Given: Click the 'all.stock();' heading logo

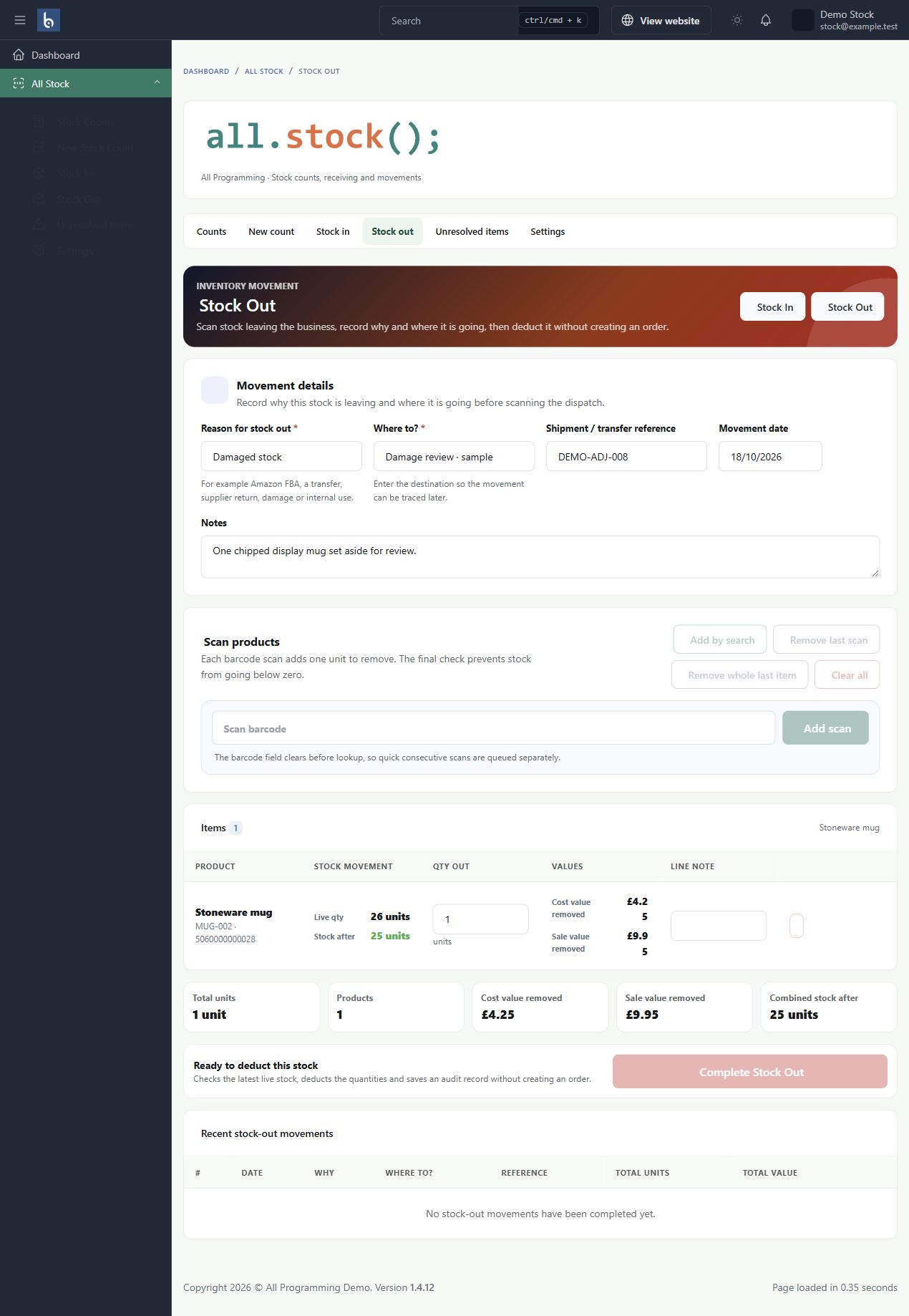Looking at the screenshot, I should pyautogui.click(x=323, y=137).
